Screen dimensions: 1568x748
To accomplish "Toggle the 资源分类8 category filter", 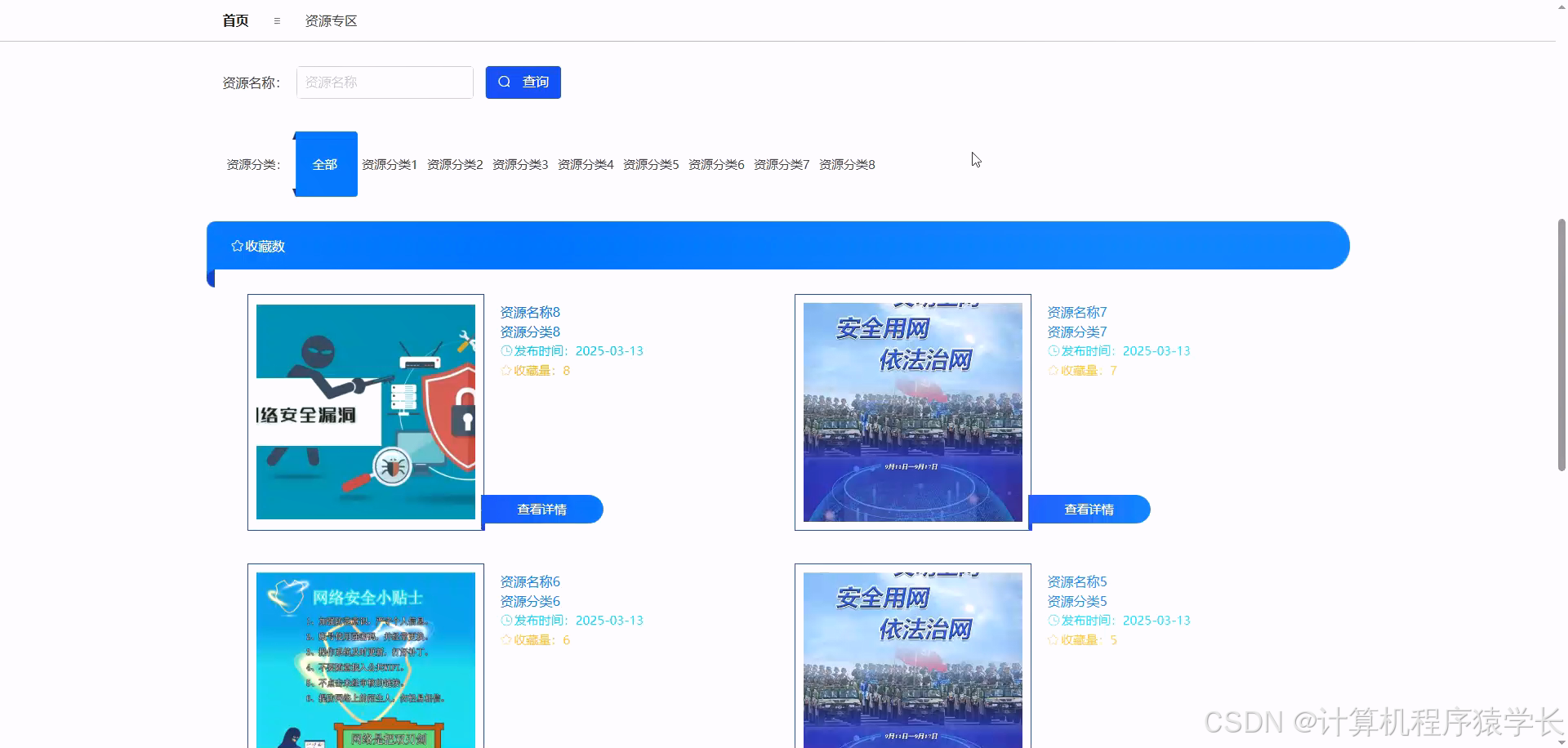I will 847,164.
